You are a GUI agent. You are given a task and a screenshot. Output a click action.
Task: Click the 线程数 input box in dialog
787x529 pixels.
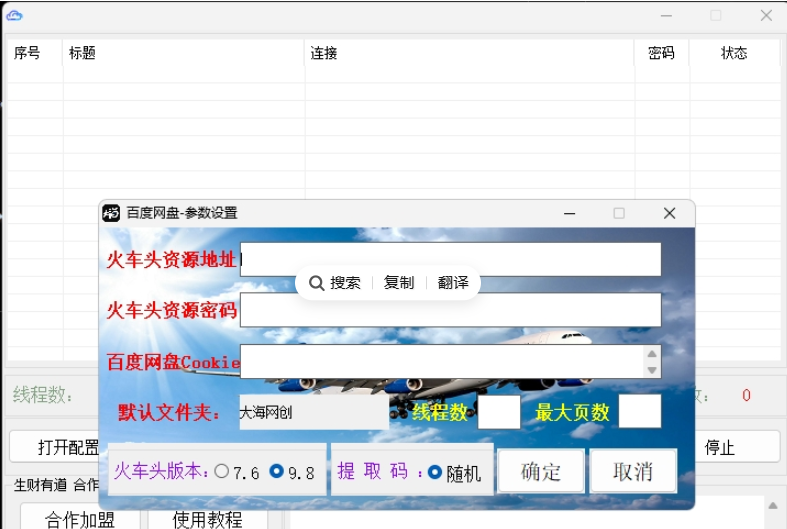click(x=499, y=412)
